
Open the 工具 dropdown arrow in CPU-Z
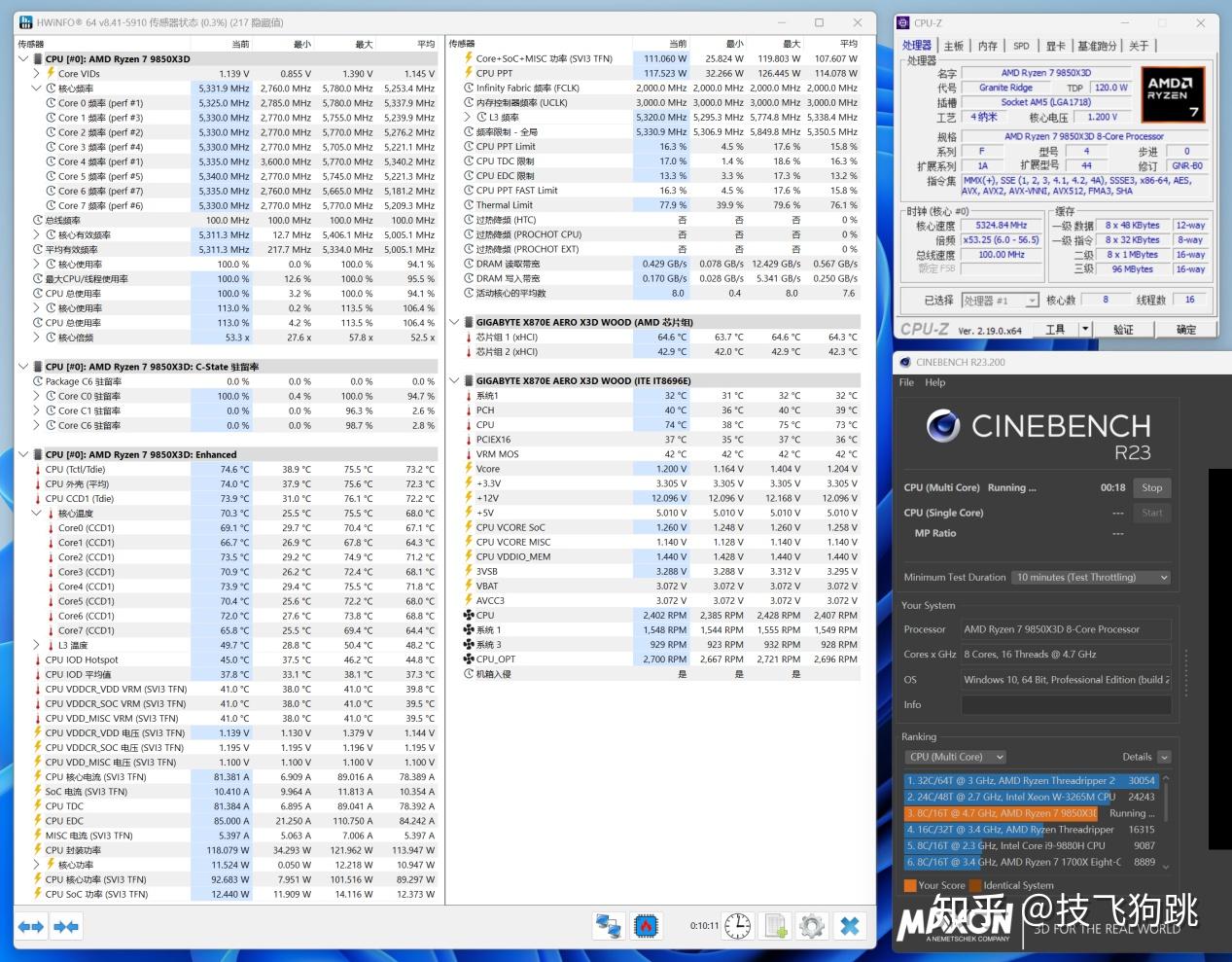1085,330
